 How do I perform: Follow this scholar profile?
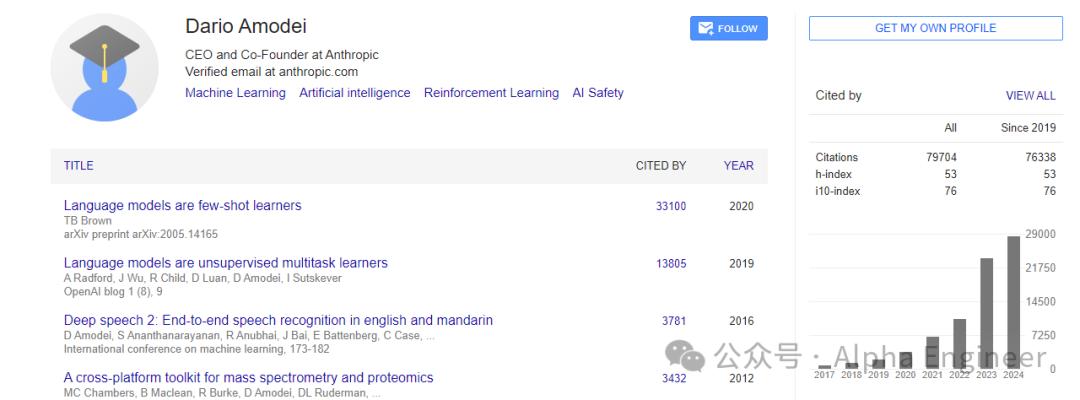[x=729, y=28]
